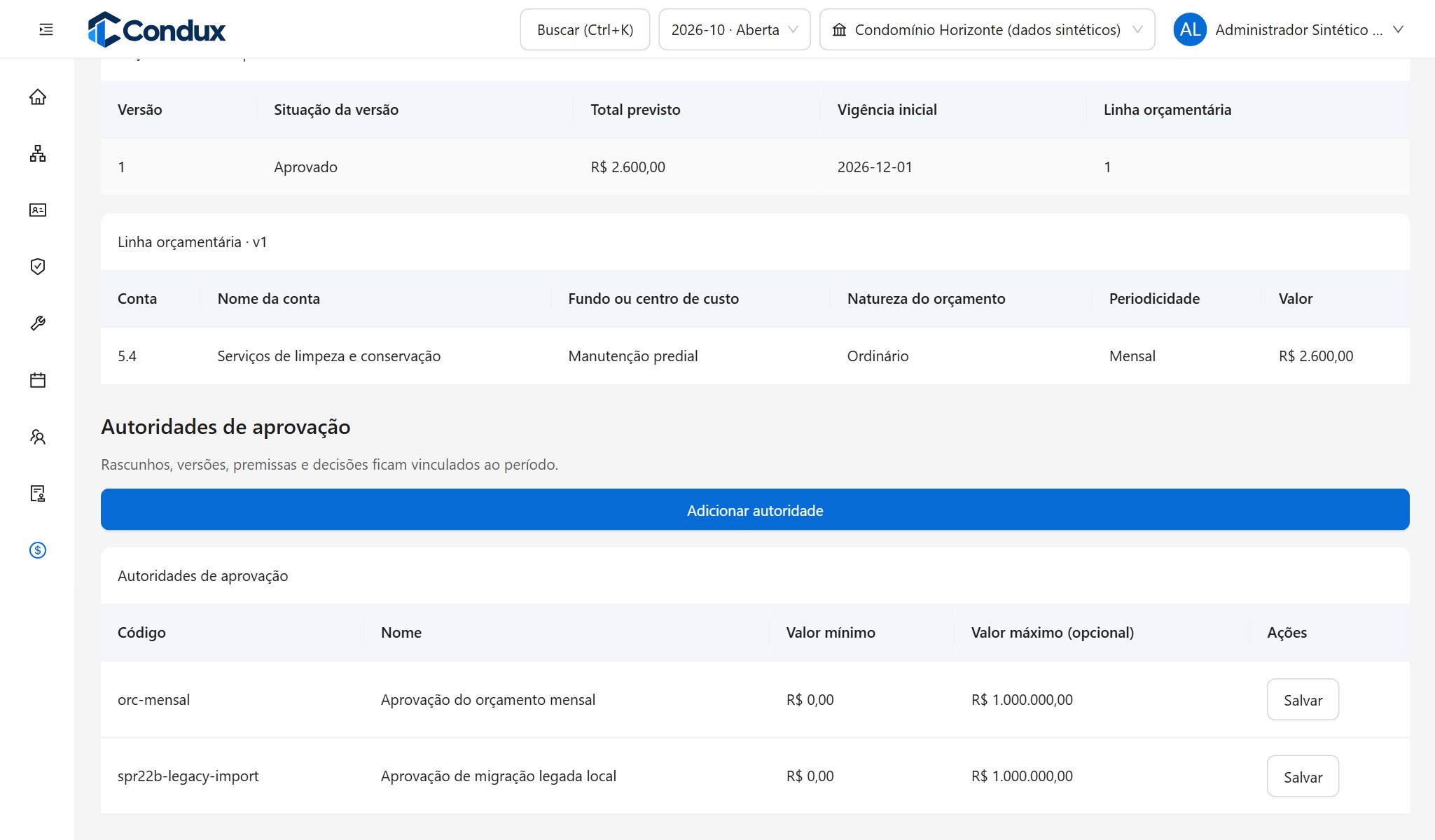Open the Condux logo home link

point(157,29)
